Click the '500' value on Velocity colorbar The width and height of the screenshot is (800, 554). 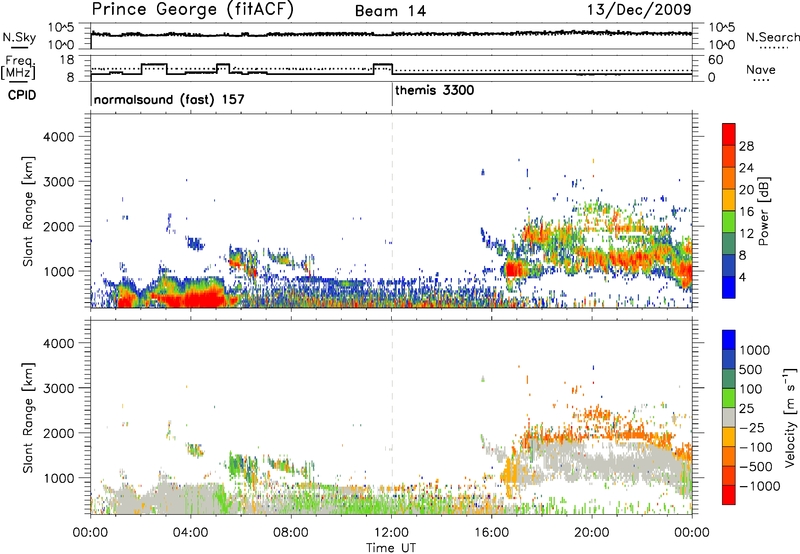751,370
